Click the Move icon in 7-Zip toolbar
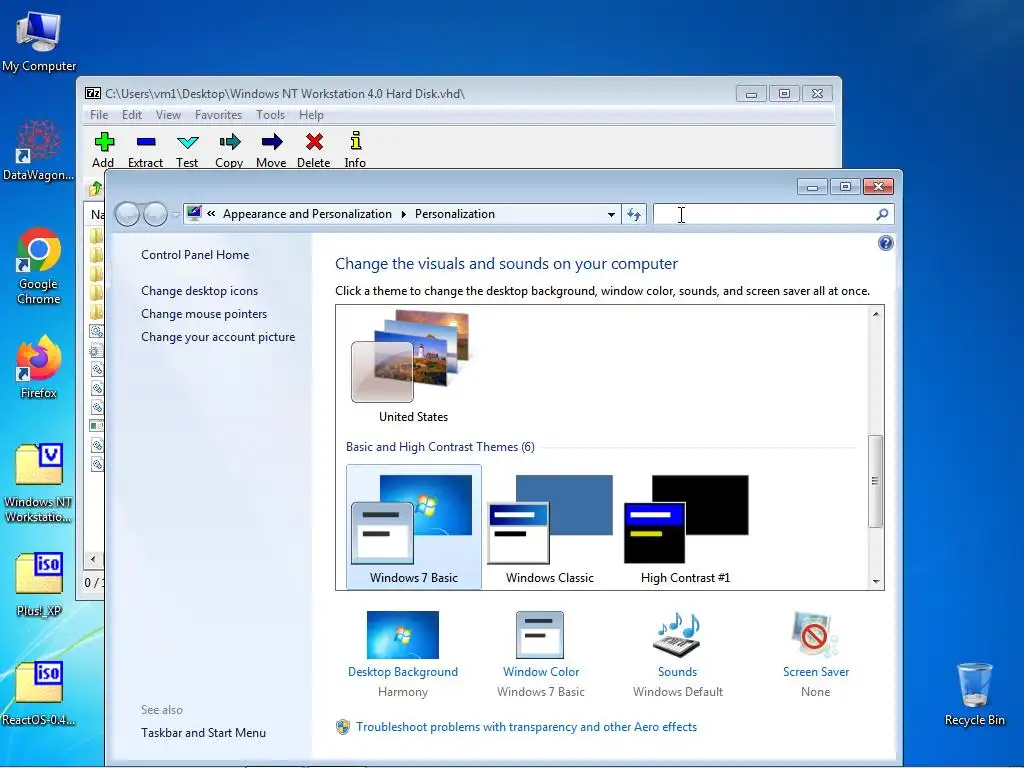This screenshot has height=768, width=1024. (x=272, y=142)
